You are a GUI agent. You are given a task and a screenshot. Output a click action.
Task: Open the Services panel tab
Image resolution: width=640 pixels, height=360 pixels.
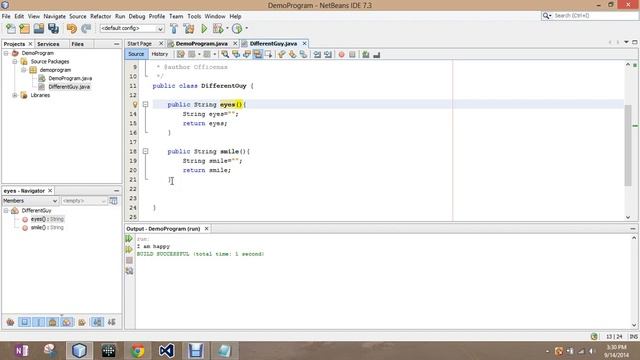point(48,44)
